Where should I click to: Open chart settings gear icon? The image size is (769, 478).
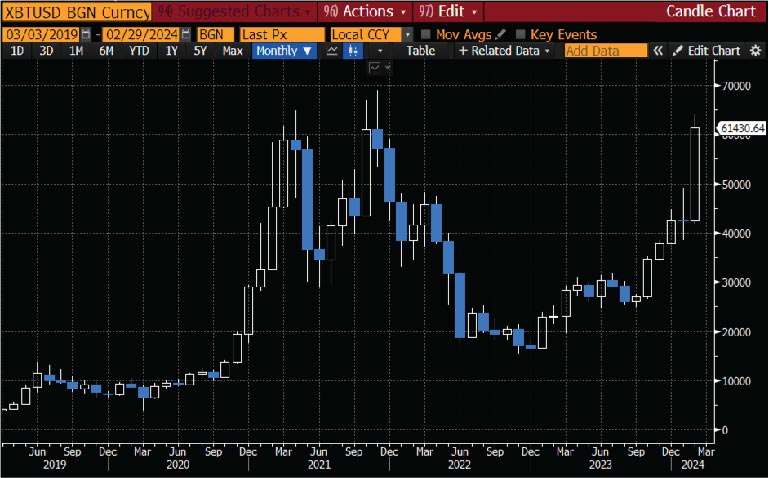[756, 51]
